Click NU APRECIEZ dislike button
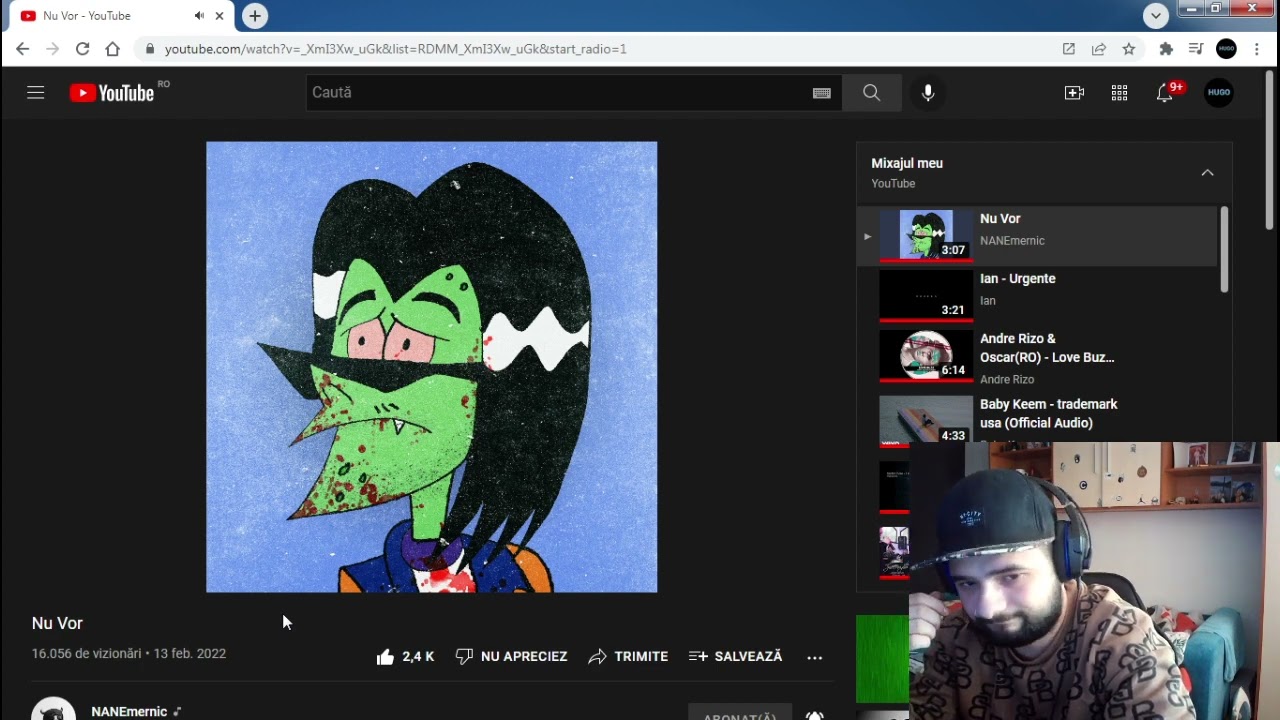1280x720 pixels. (x=511, y=656)
